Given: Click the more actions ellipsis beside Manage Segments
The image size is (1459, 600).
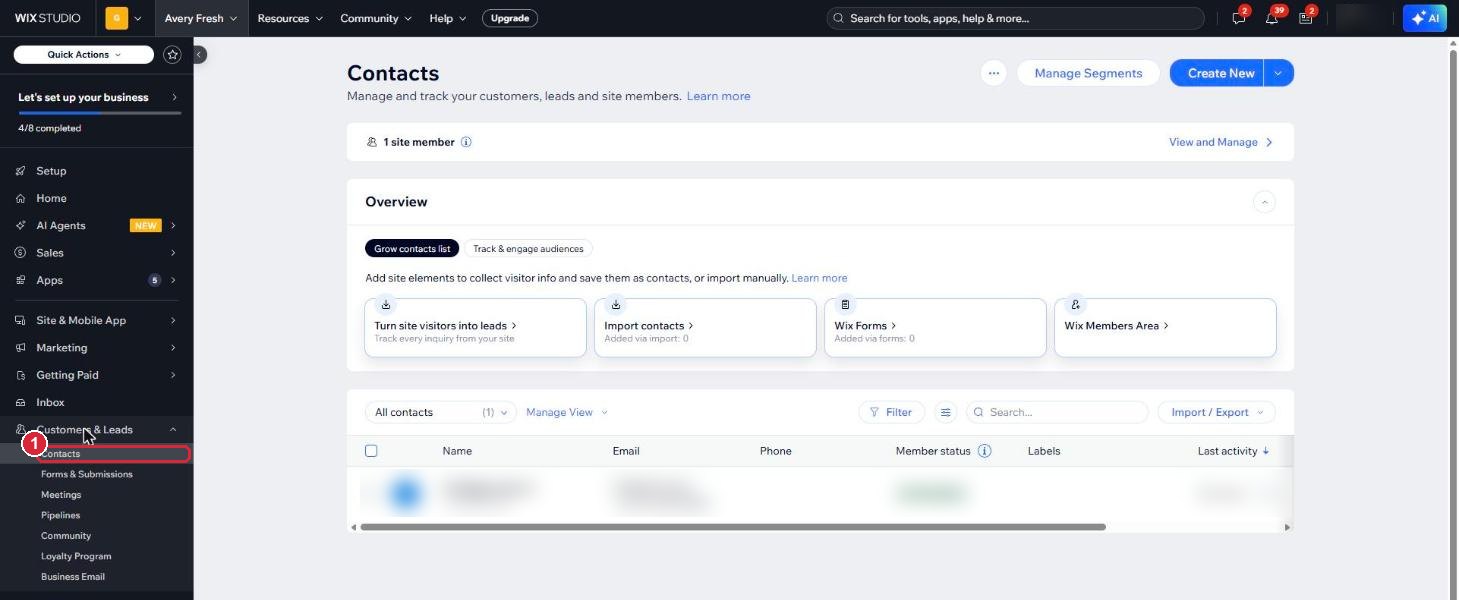Looking at the screenshot, I should tap(993, 73).
